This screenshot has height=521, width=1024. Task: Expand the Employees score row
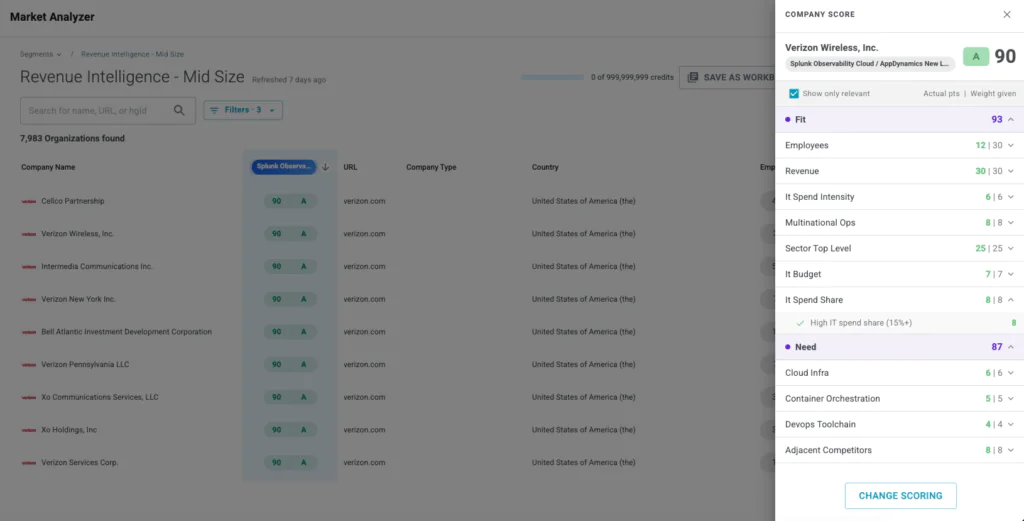pyautogui.click(x=1011, y=145)
